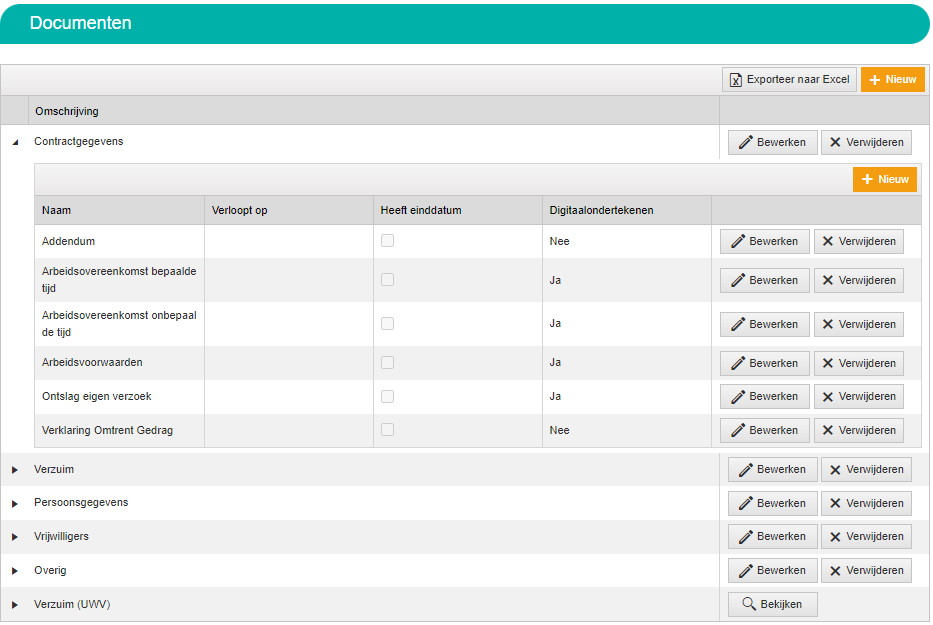Click the plus icon on top Nieuw button
Viewport: 933px width, 625px height.
(x=874, y=80)
